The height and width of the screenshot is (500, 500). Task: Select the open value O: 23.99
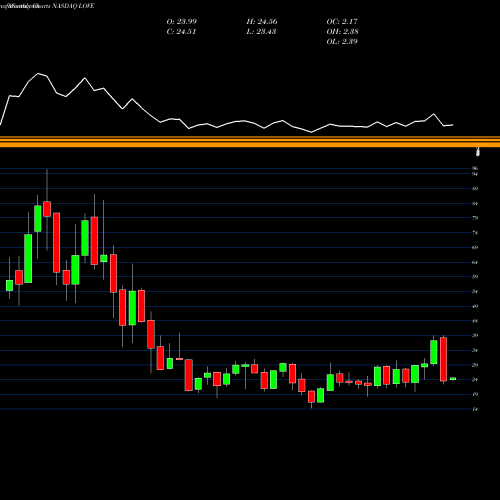click(182, 22)
